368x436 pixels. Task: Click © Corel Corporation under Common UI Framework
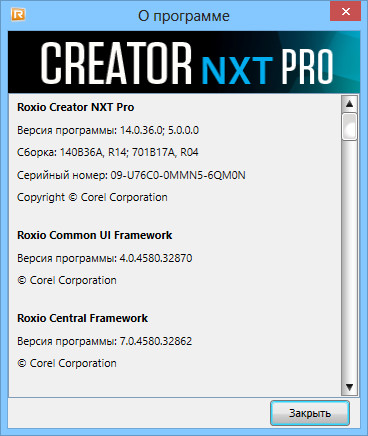pyautogui.click(x=67, y=280)
